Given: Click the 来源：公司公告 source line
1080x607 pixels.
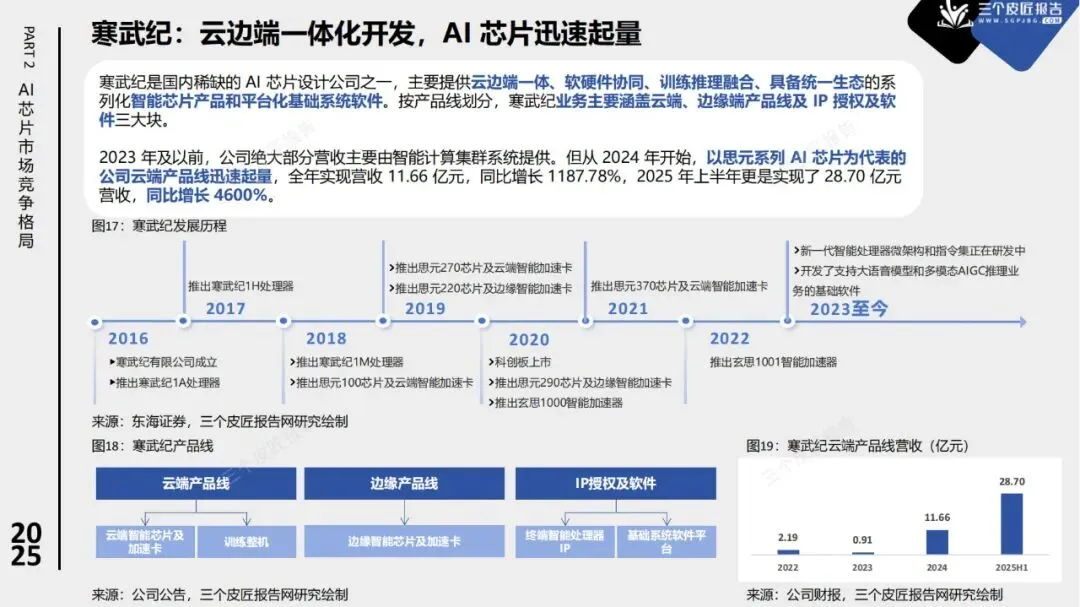Looking at the screenshot, I should click(x=220, y=594).
